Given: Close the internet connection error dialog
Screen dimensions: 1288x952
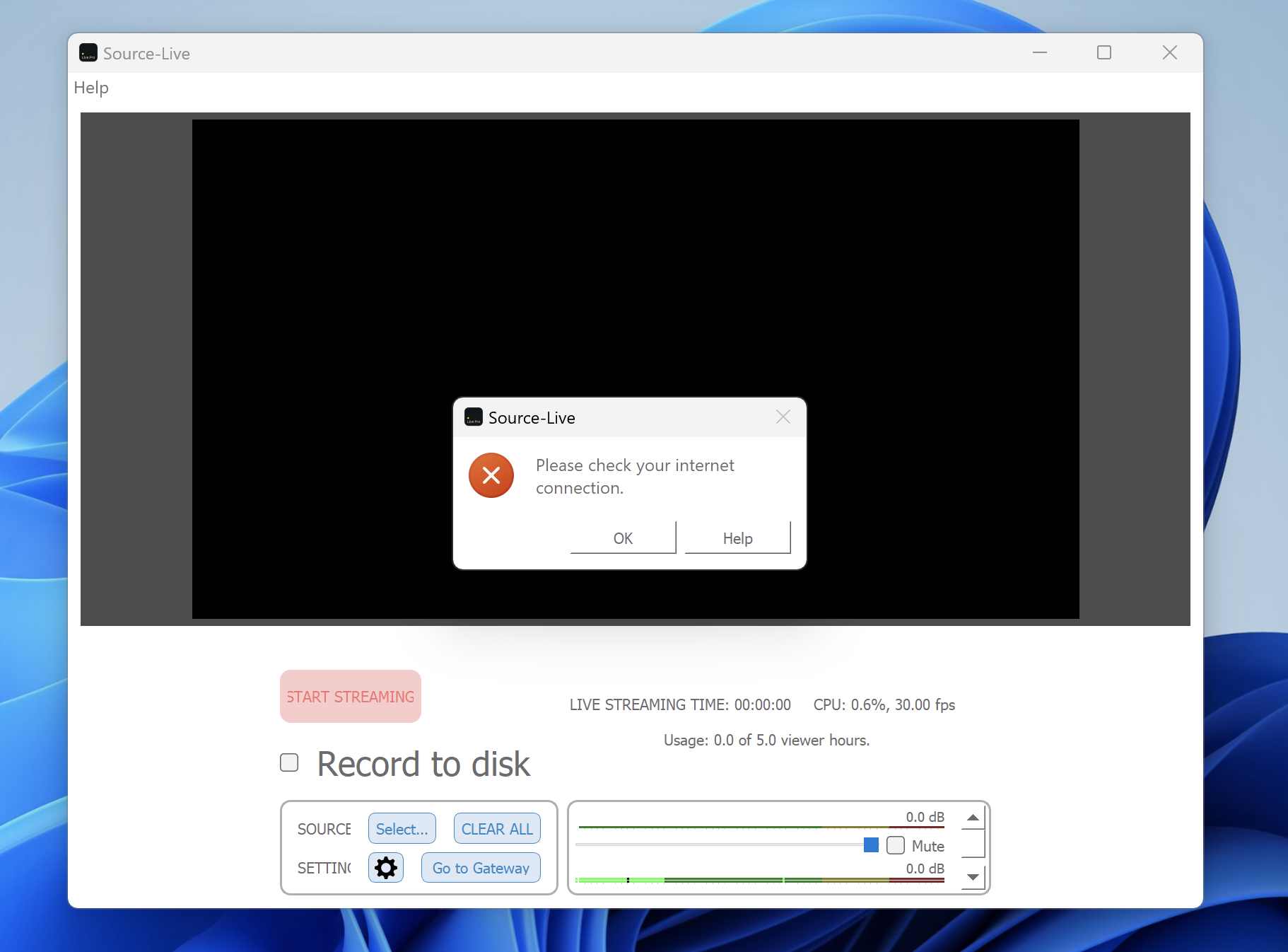Looking at the screenshot, I should point(783,417).
